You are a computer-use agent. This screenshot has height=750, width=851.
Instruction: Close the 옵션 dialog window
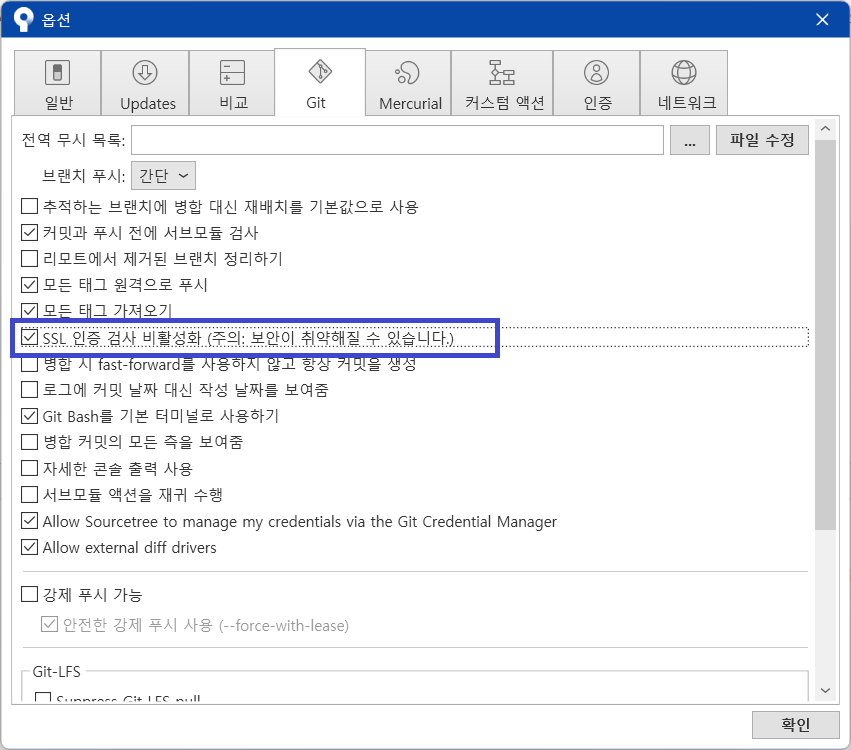[822, 20]
